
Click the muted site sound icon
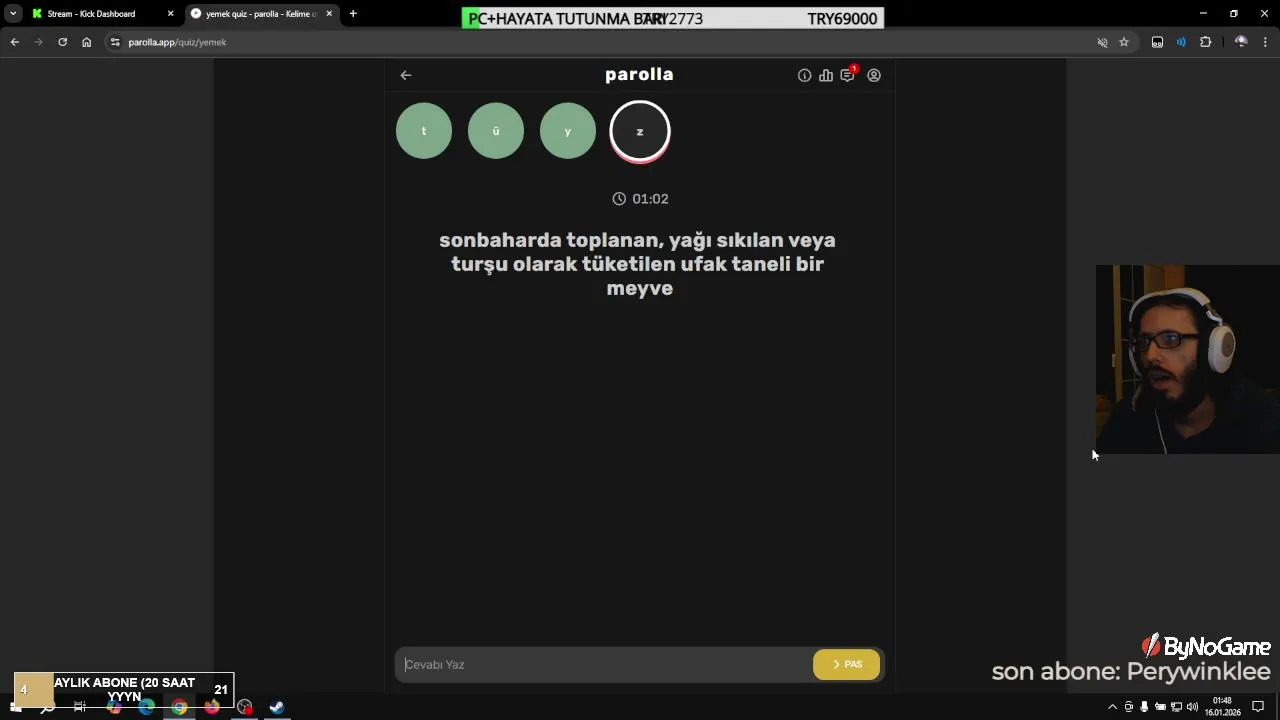tap(1102, 42)
